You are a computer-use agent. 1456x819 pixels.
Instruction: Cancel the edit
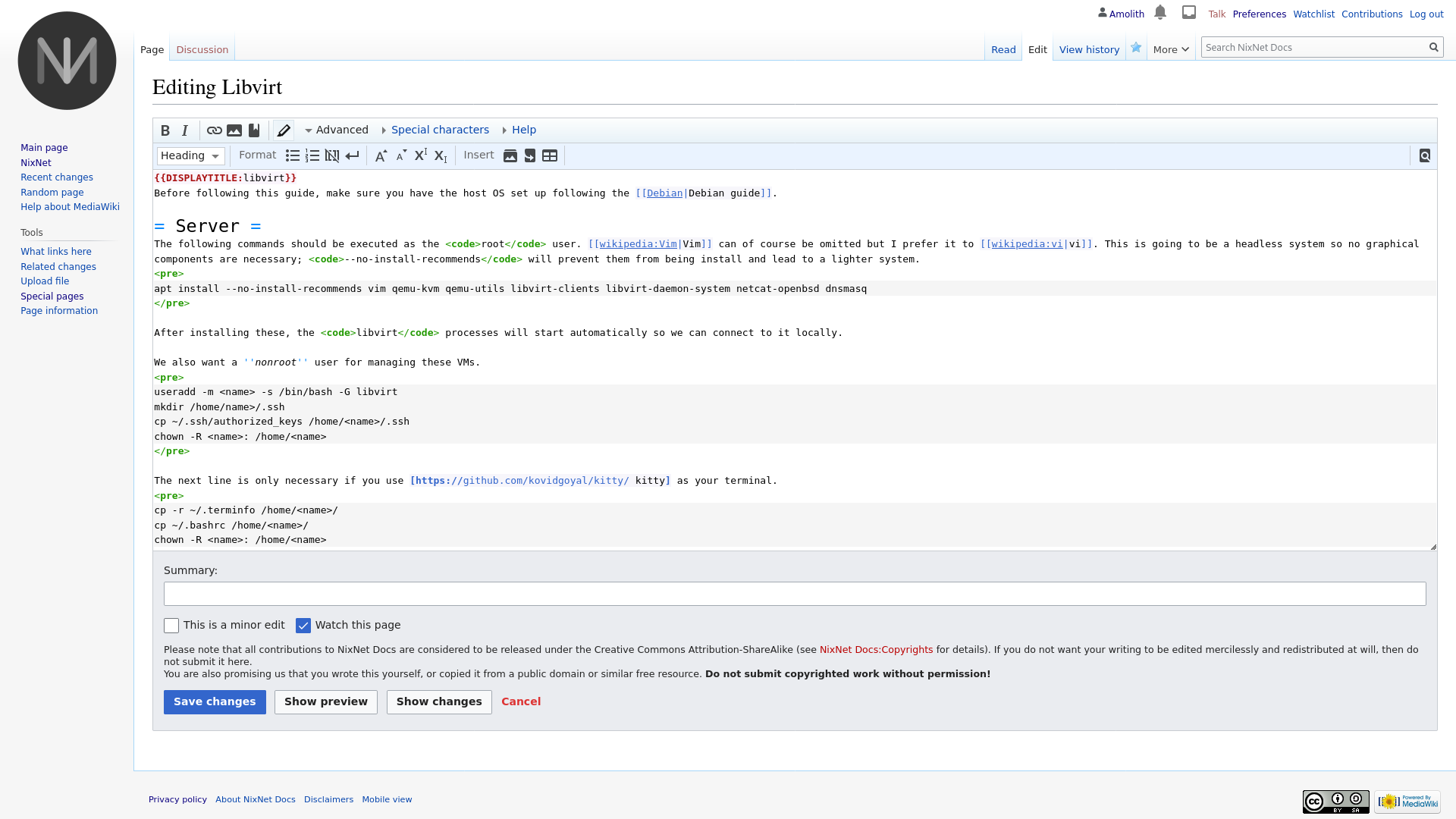pyautogui.click(x=521, y=702)
